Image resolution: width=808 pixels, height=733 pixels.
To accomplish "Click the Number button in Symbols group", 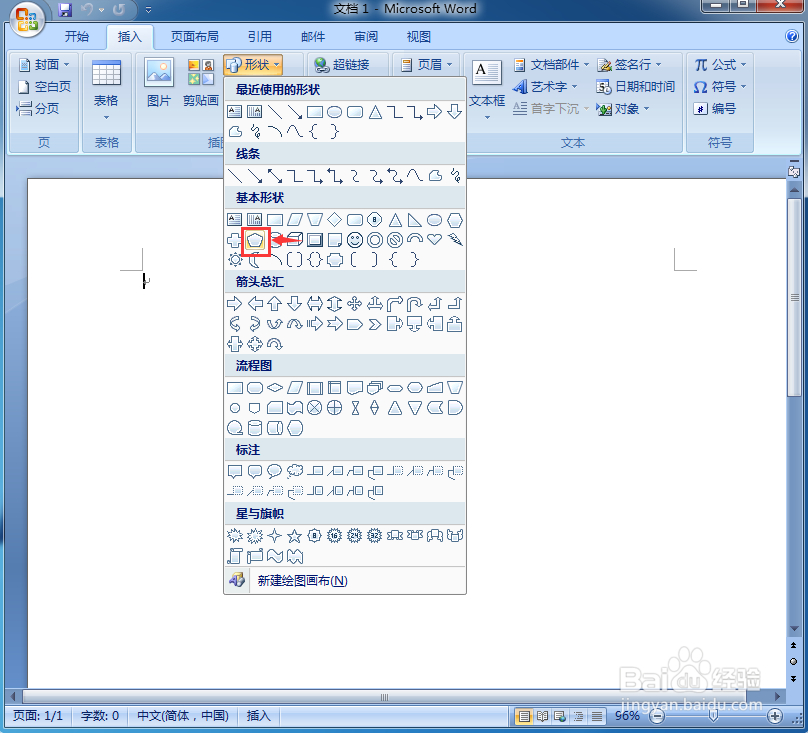I will click(715, 109).
